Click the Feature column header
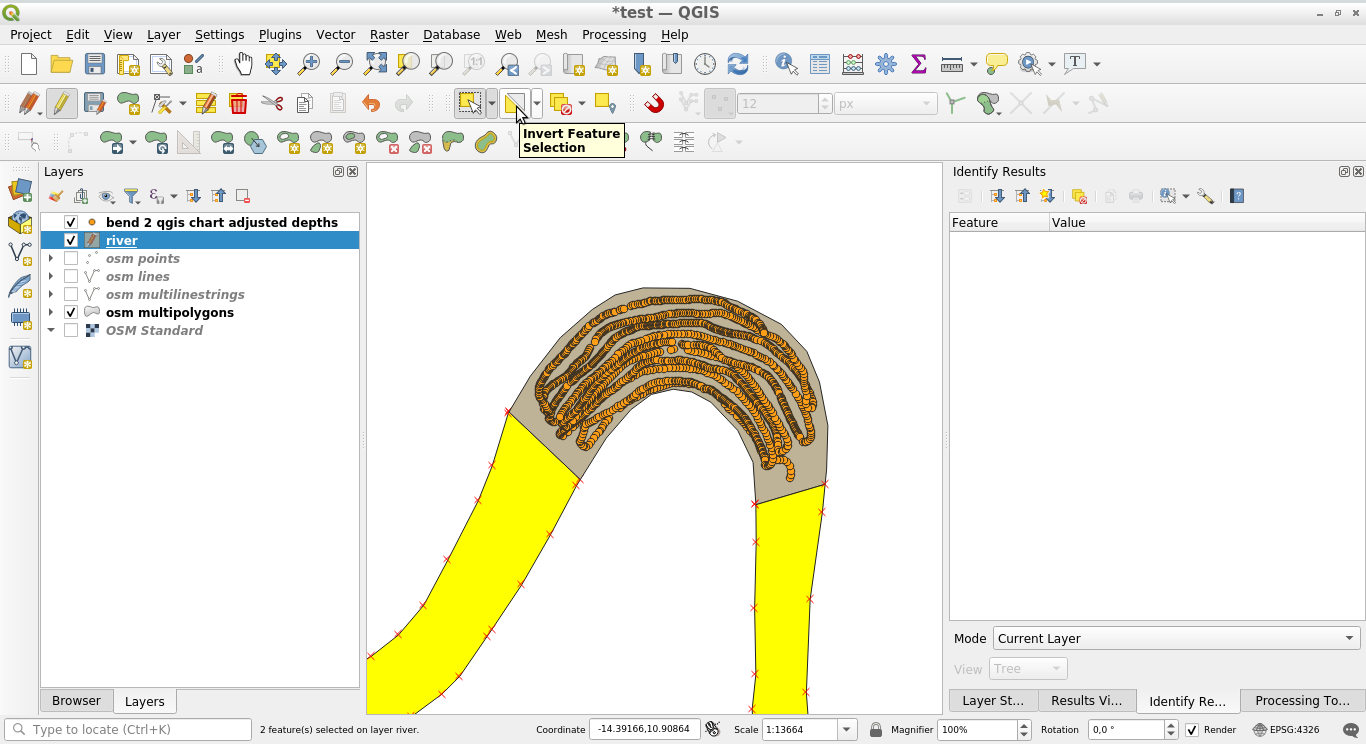This screenshot has height=744, width=1366. [999, 222]
